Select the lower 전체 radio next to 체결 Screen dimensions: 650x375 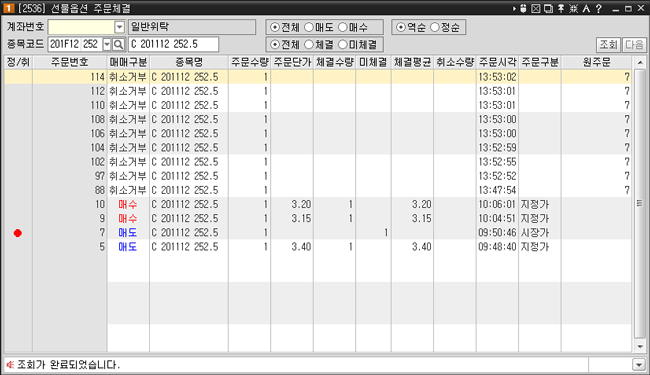click(274, 44)
